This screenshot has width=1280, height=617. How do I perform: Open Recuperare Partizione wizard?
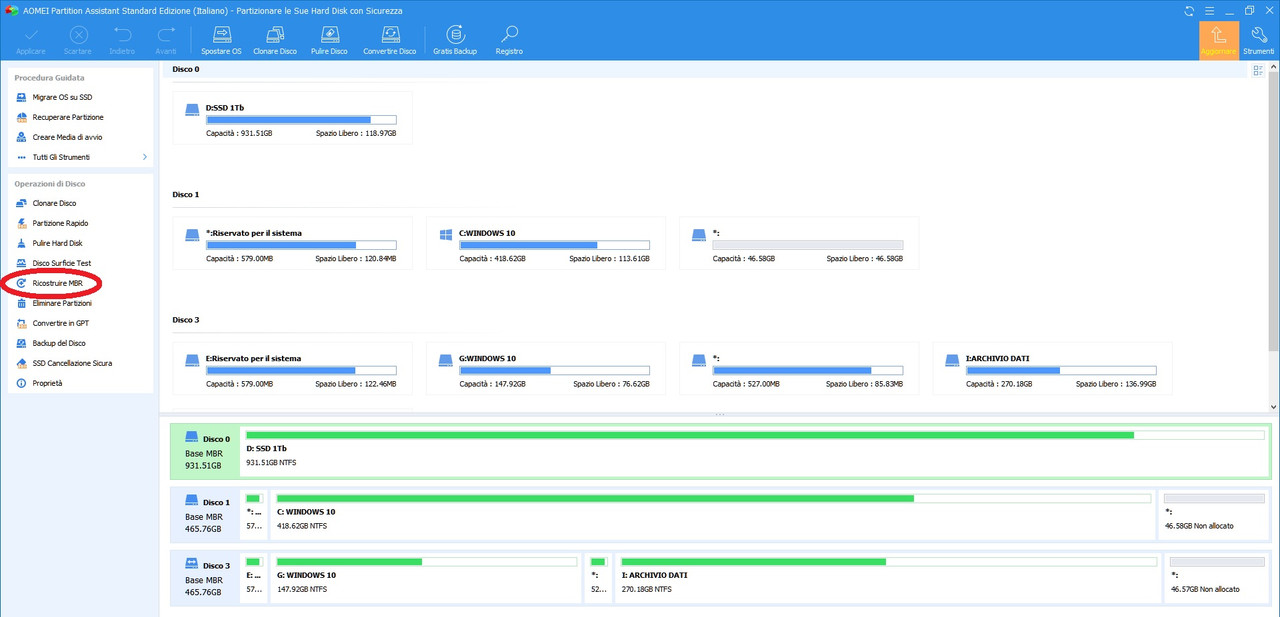67,117
